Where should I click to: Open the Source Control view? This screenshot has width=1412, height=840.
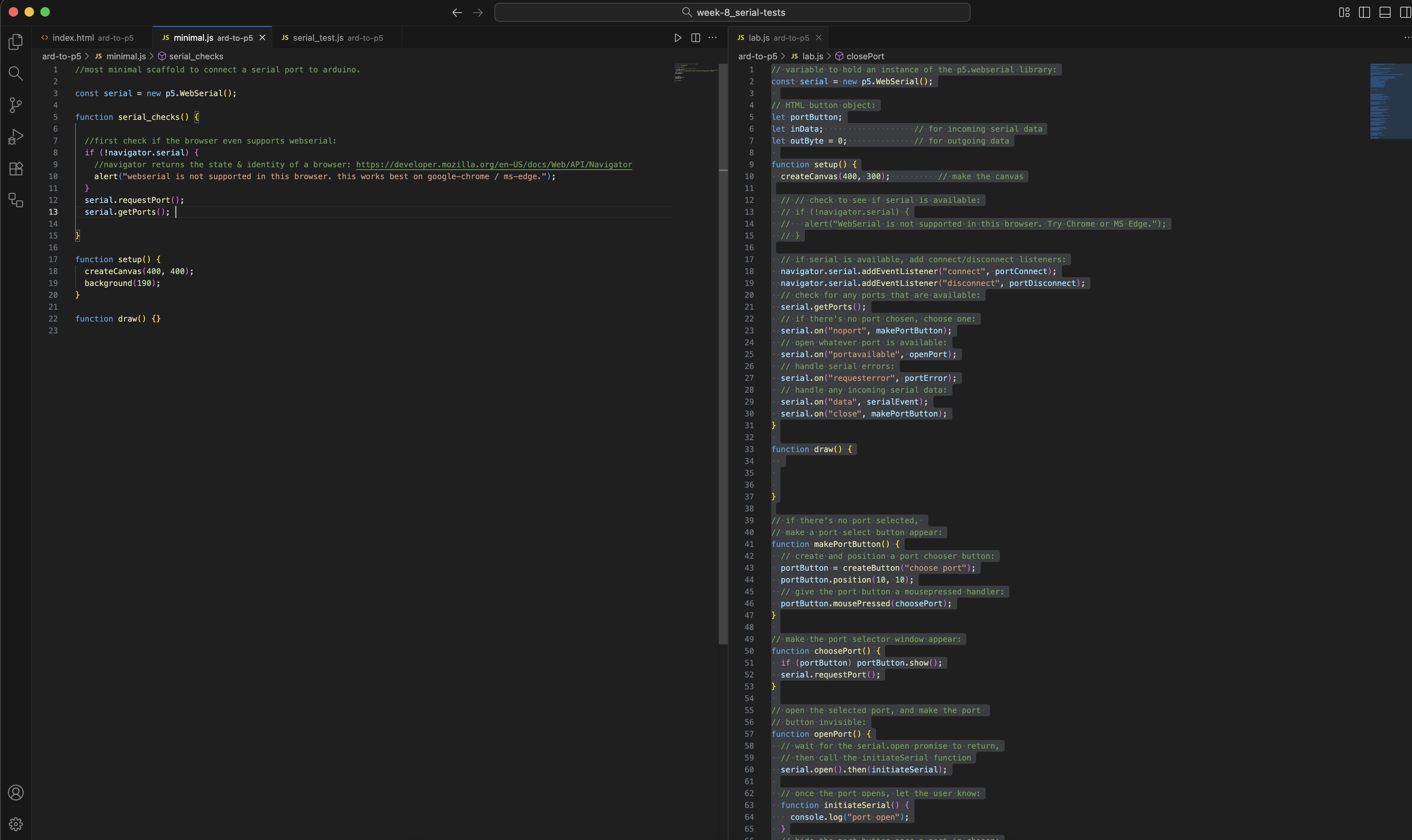tap(16, 105)
